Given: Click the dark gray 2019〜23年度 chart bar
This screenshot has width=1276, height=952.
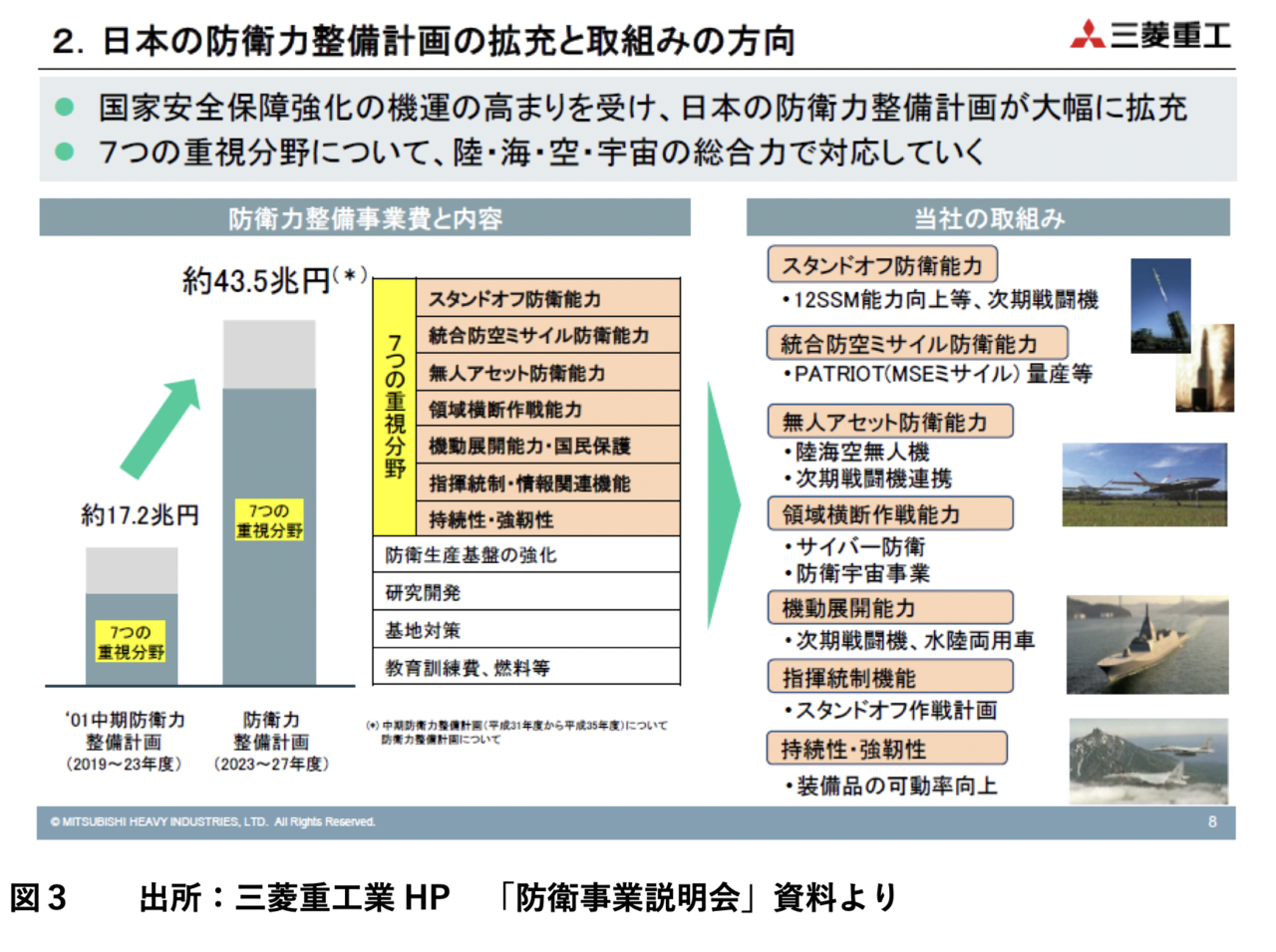Looking at the screenshot, I should coord(132,639).
